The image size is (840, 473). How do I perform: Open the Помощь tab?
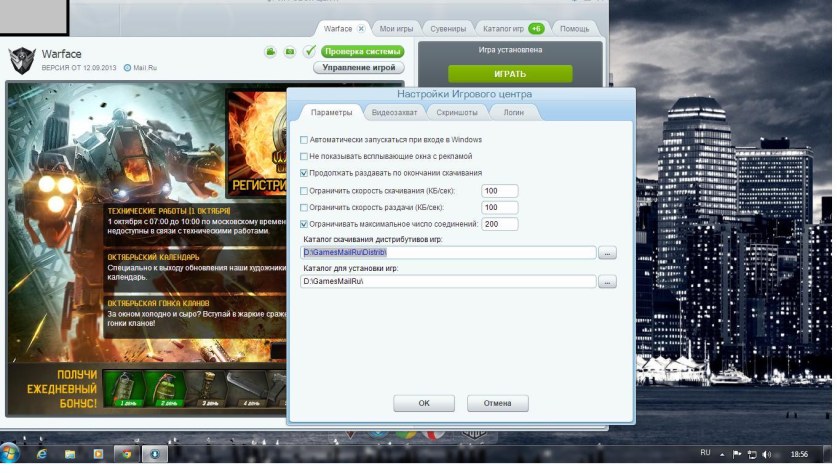coord(574,28)
